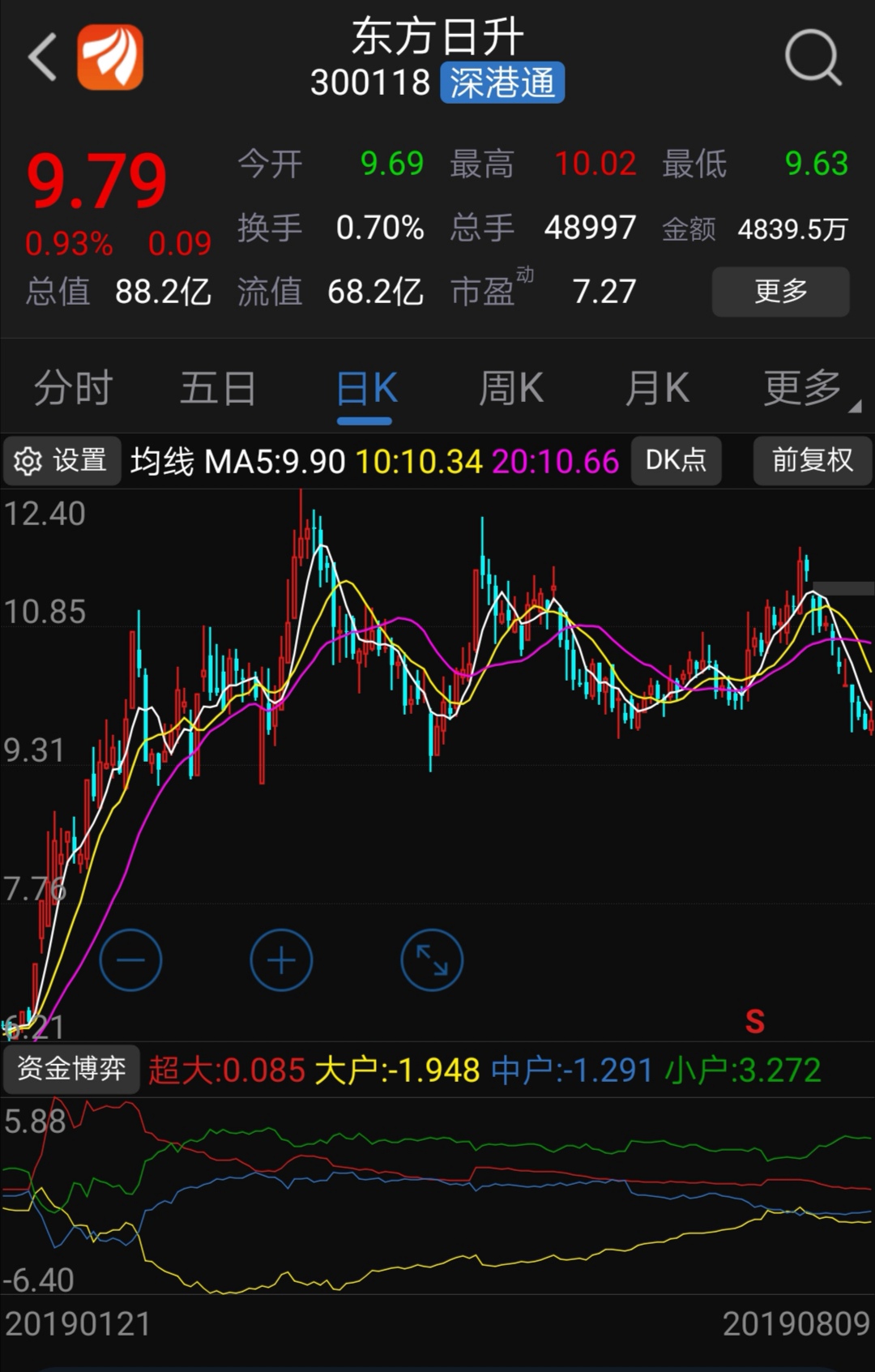Tap the current price 9.79
This screenshot has height=1372, width=875.
pyautogui.click(x=97, y=182)
